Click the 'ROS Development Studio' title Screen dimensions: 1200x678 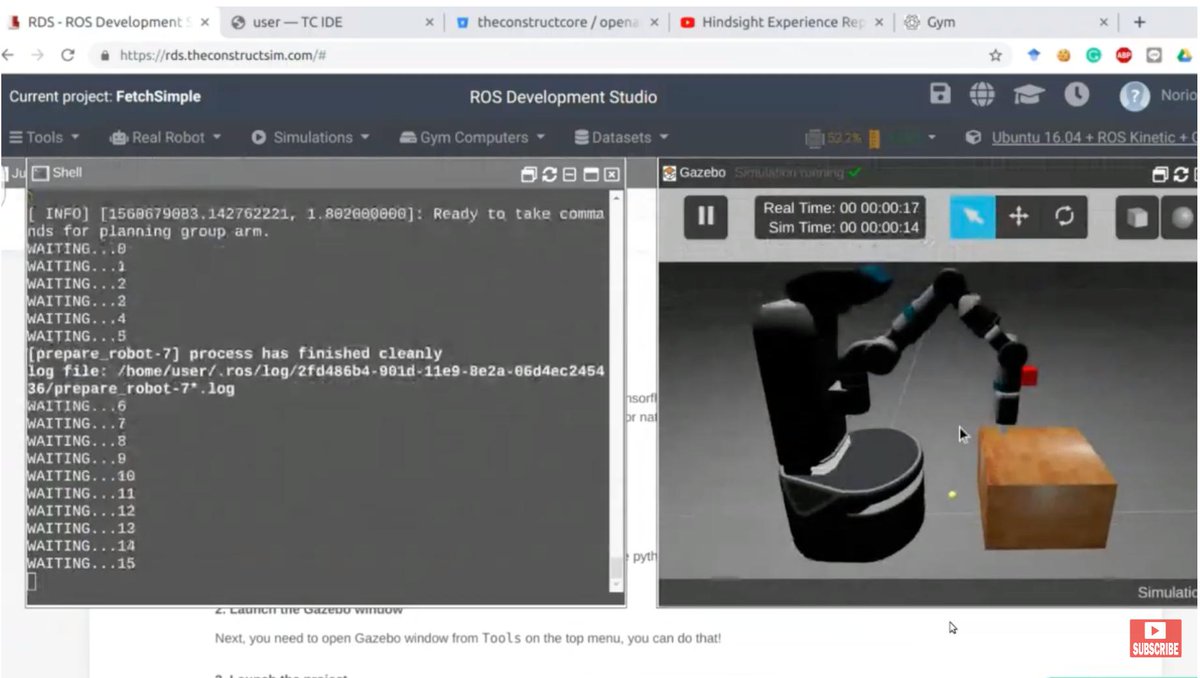click(x=563, y=97)
